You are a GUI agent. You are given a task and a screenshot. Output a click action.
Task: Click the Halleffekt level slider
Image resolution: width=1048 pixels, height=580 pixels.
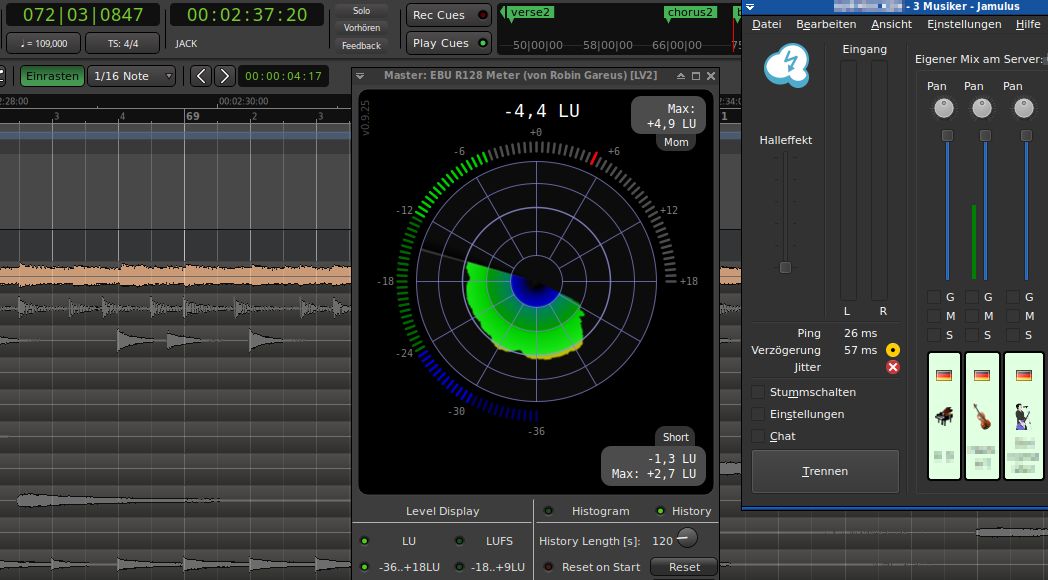tap(785, 267)
